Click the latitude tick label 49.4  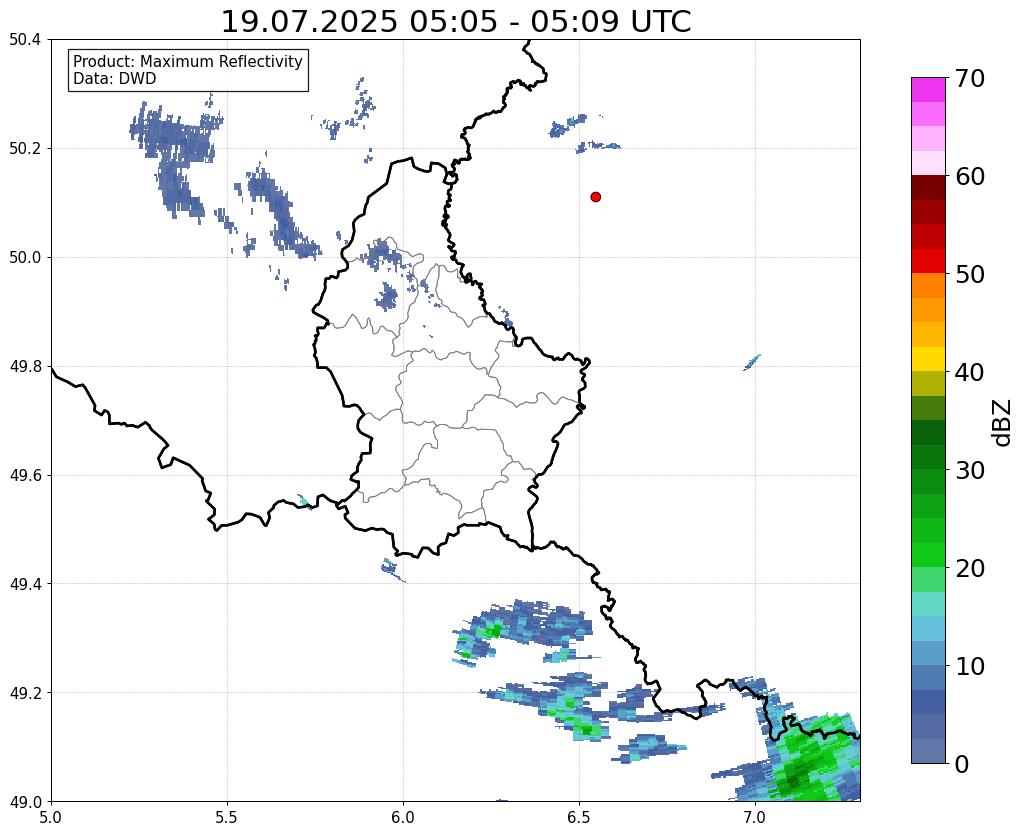pos(25,584)
